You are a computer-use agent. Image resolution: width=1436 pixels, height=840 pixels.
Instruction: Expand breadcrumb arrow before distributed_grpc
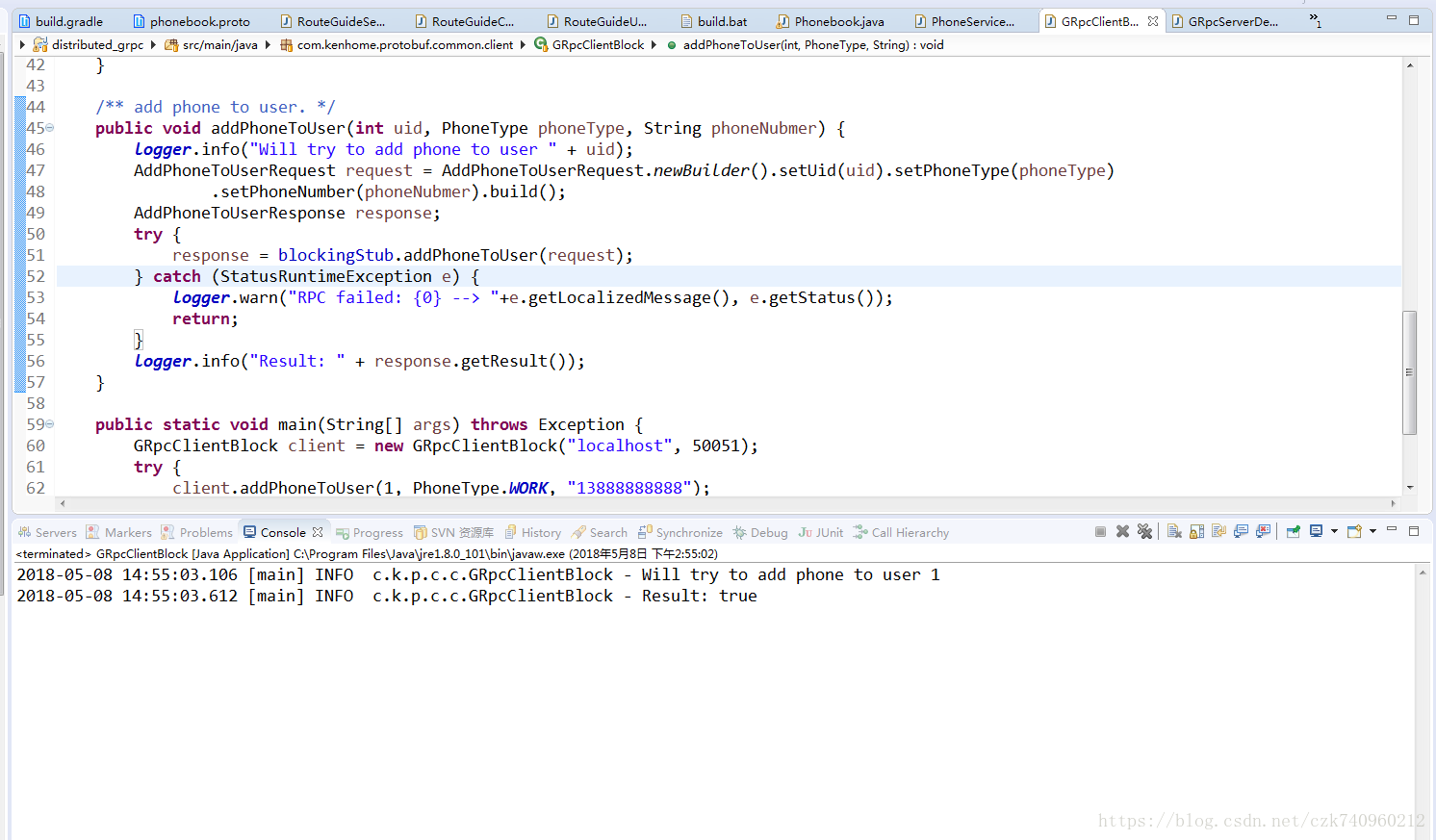click(x=22, y=44)
